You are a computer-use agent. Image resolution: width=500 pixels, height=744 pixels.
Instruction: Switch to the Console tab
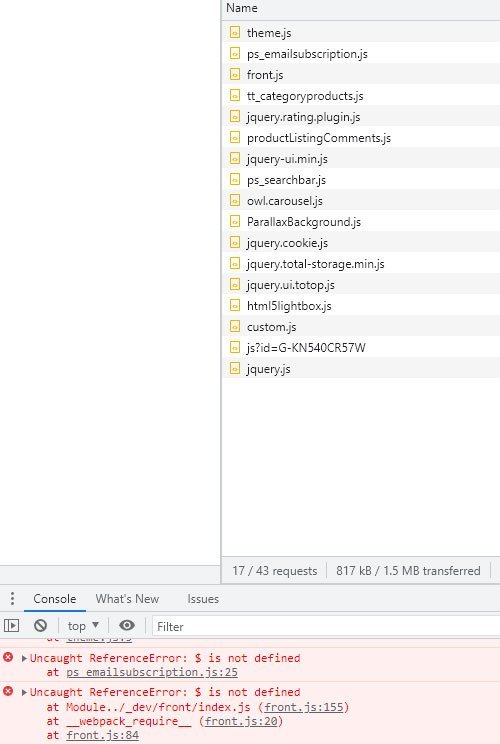55,599
